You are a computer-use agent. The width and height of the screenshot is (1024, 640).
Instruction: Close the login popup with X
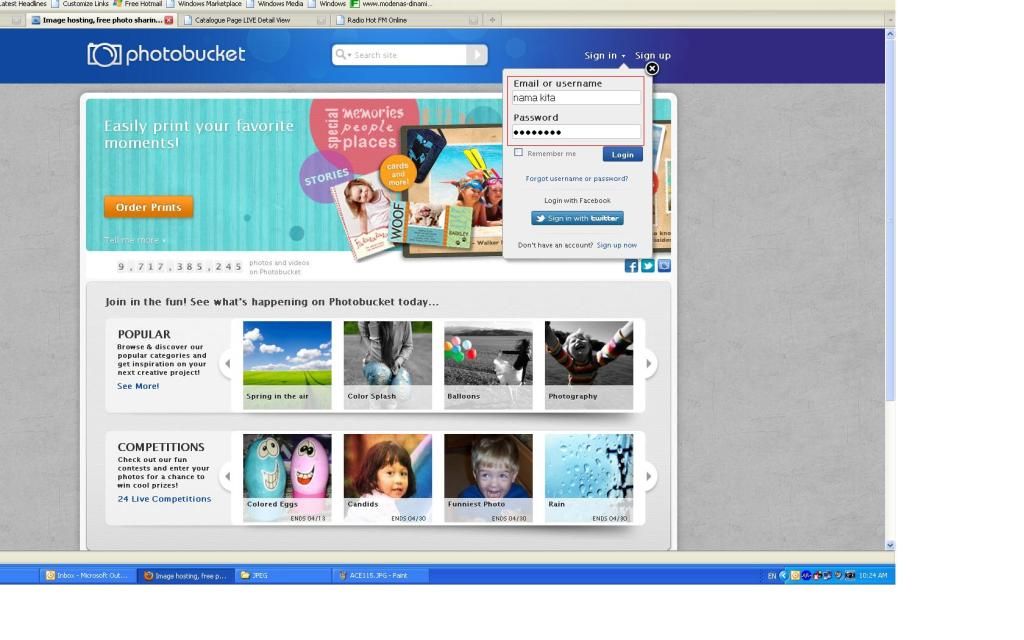652,69
